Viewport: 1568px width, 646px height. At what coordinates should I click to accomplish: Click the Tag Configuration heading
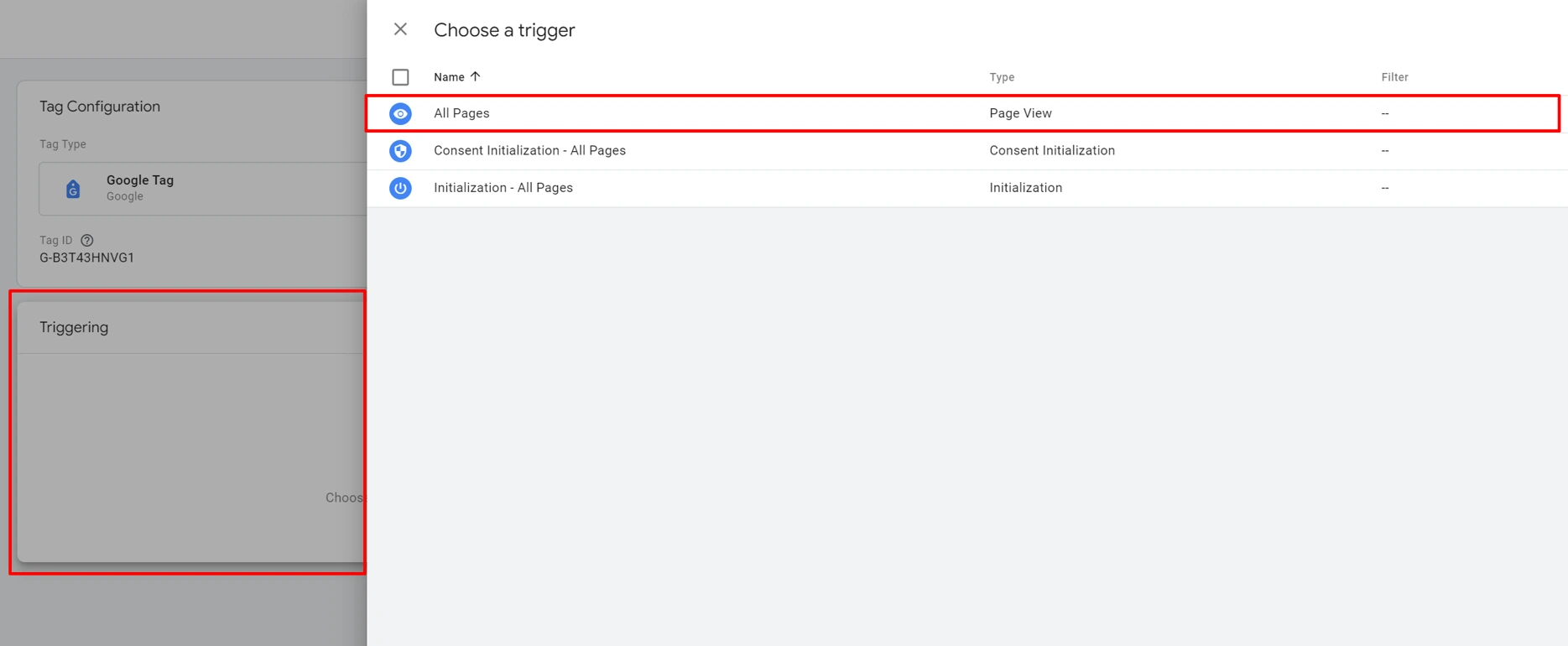pos(100,107)
